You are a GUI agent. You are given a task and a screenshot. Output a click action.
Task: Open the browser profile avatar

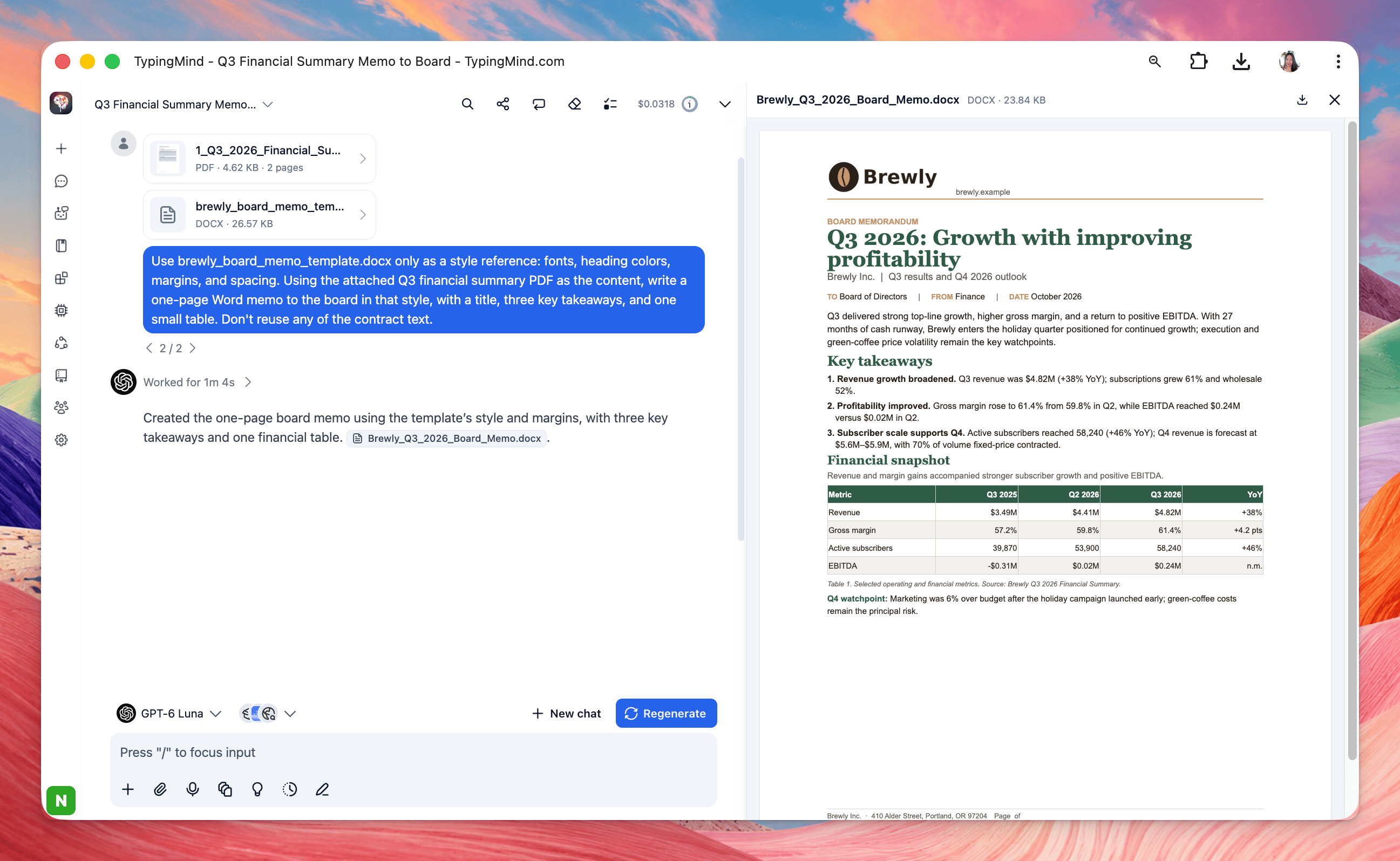[1289, 61]
